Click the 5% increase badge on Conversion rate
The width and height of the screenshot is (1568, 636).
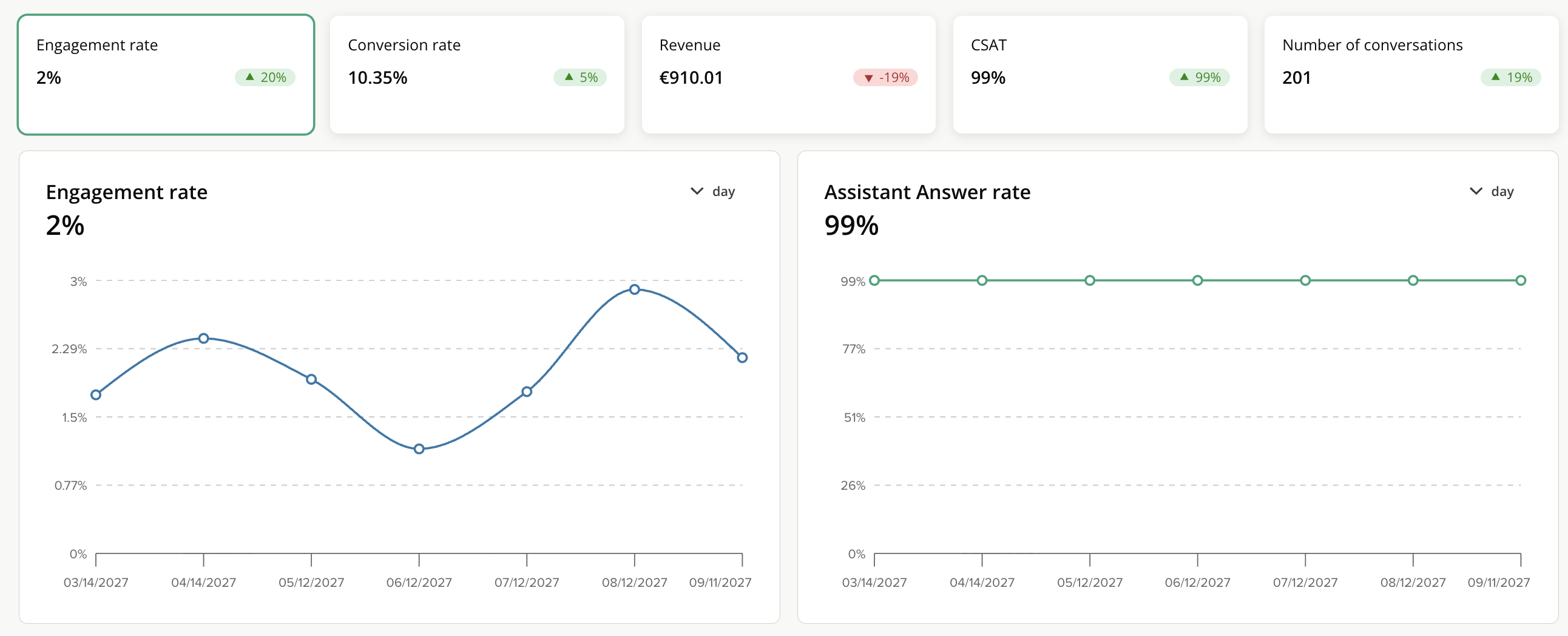click(x=580, y=77)
